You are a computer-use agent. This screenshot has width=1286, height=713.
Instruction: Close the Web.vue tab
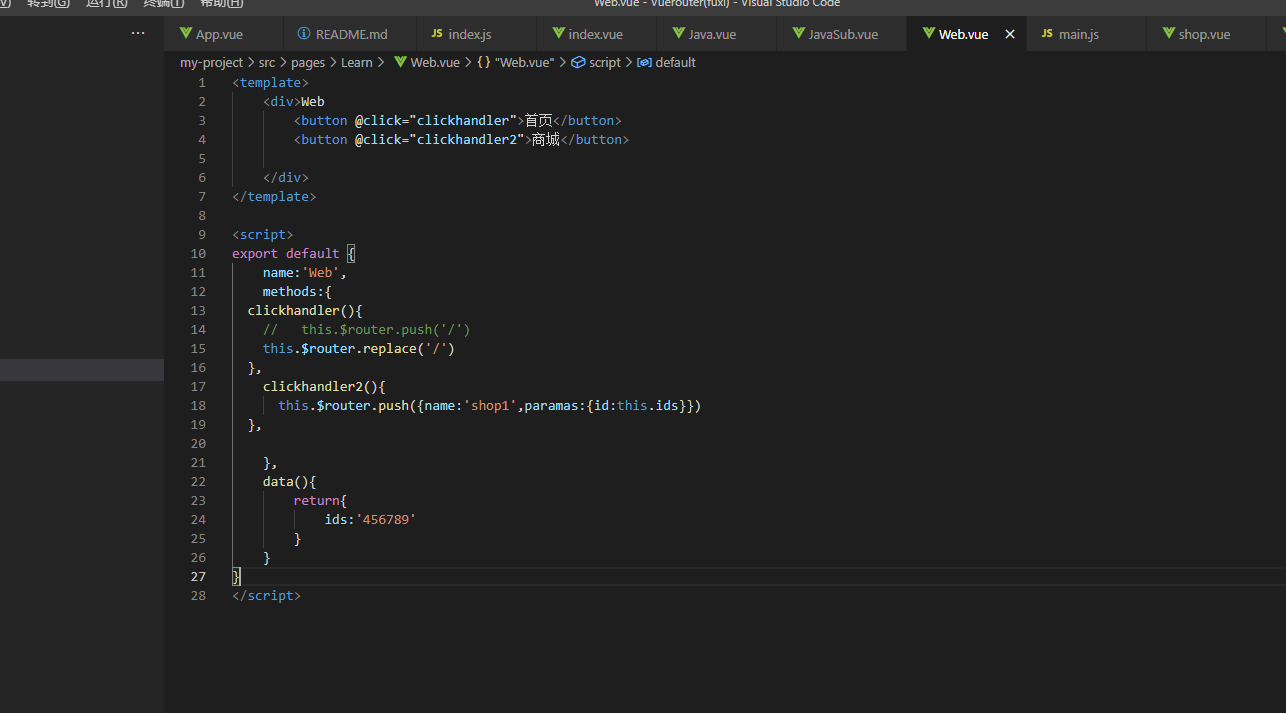click(x=1010, y=34)
